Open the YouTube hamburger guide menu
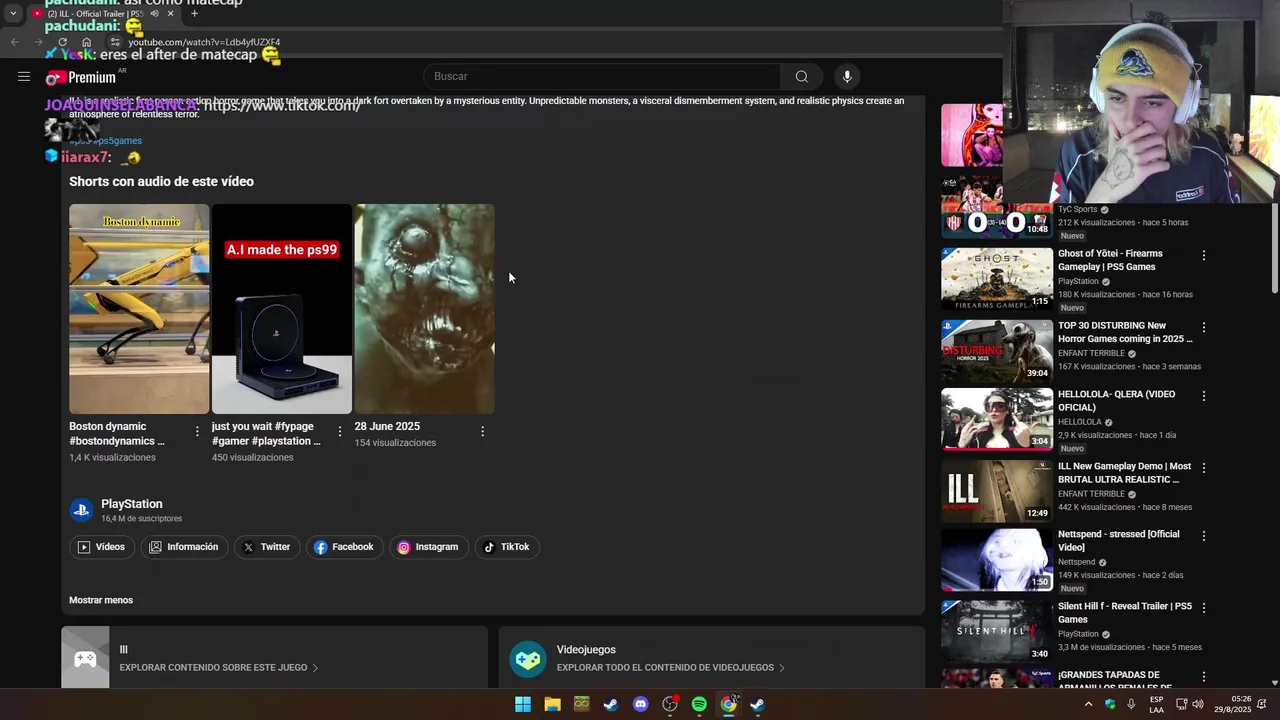This screenshot has height=720, width=1280. pyautogui.click(x=24, y=76)
